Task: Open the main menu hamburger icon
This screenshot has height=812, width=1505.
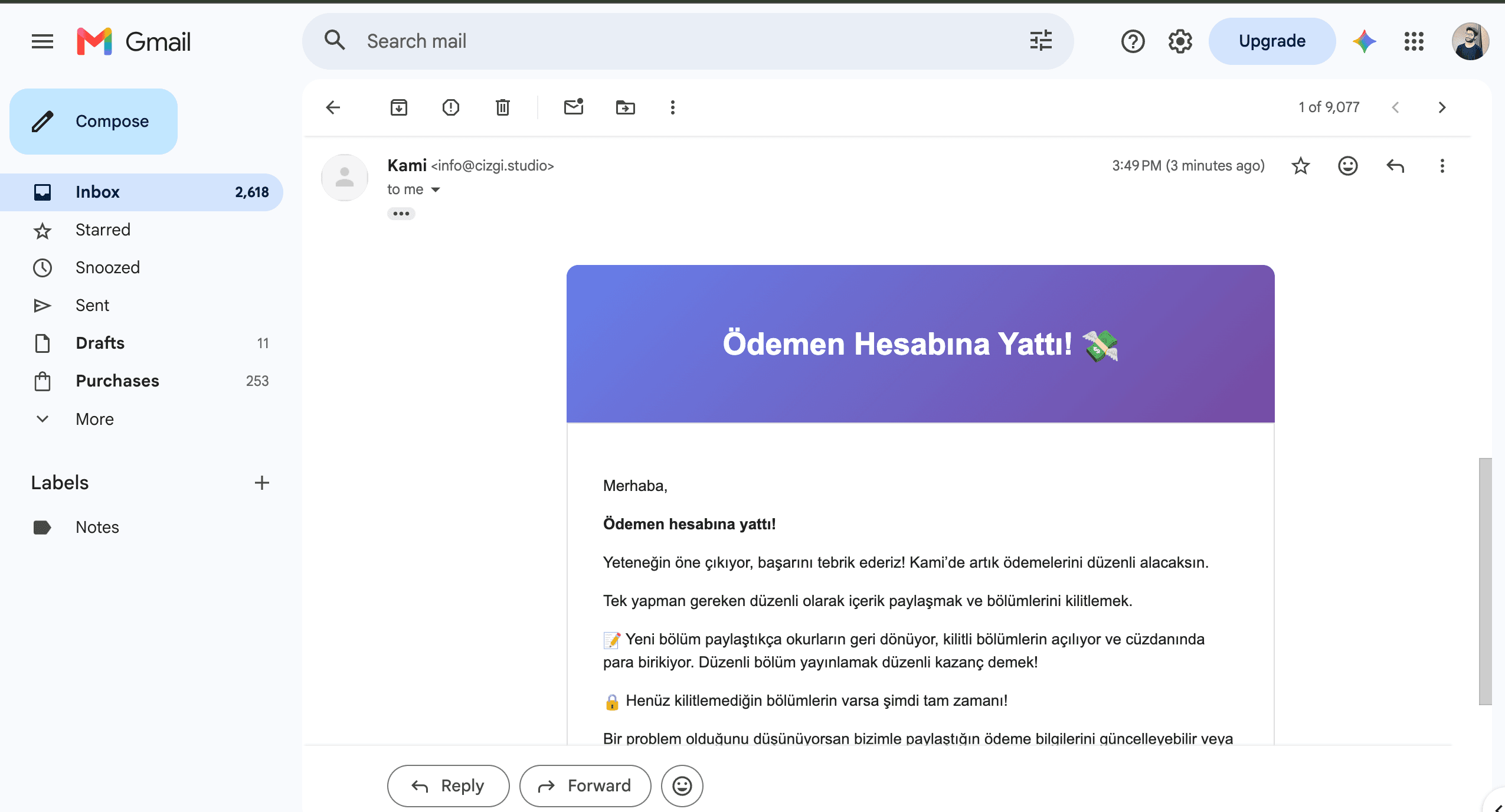Action: [x=42, y=41]
